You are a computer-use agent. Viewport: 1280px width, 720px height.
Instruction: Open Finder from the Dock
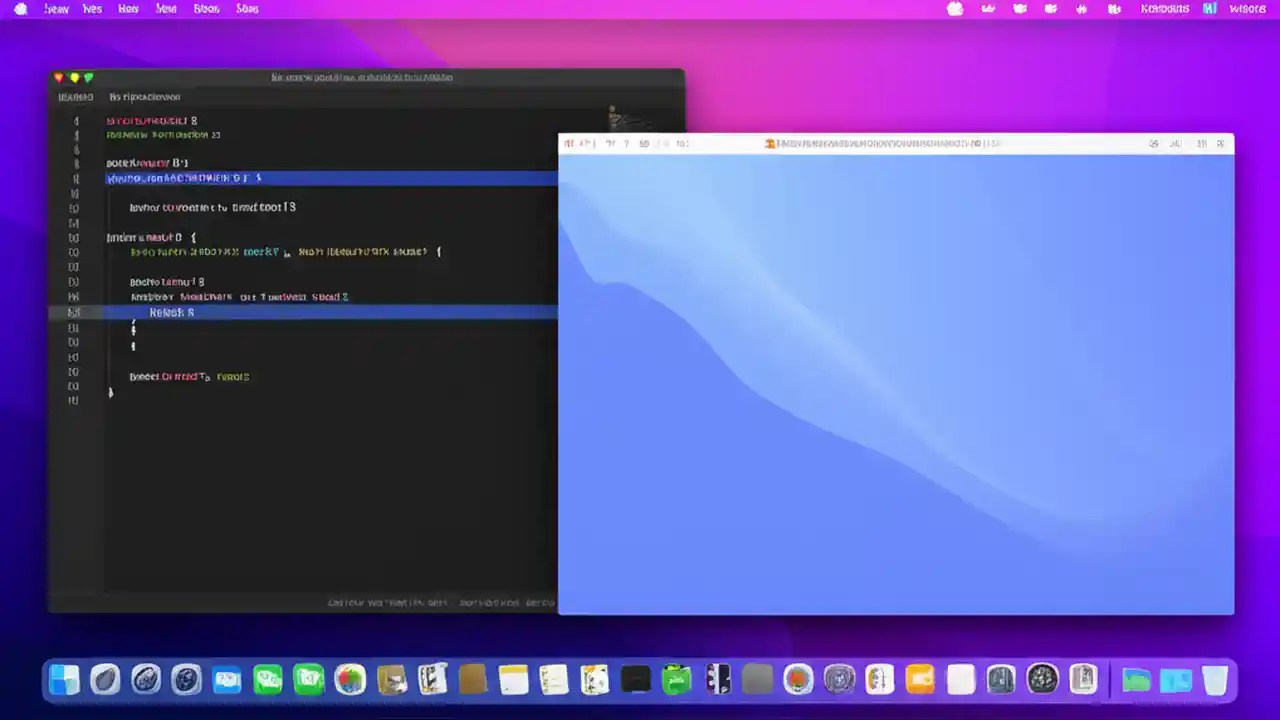(x=63, y=680)
